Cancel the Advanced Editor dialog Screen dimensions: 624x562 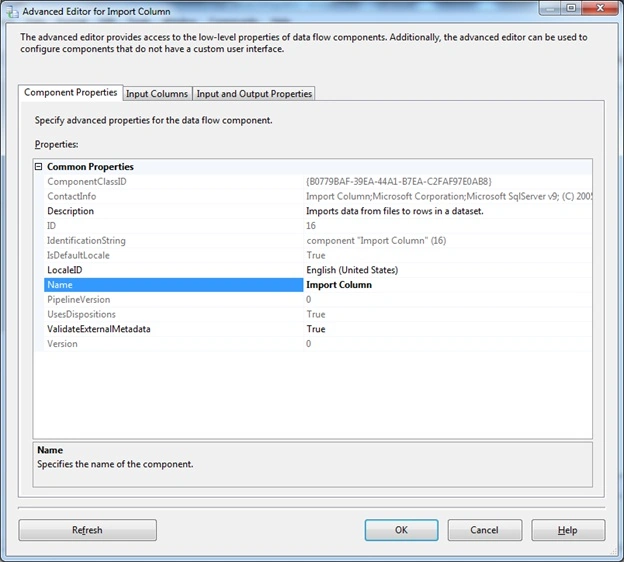[x=484, y=530]
